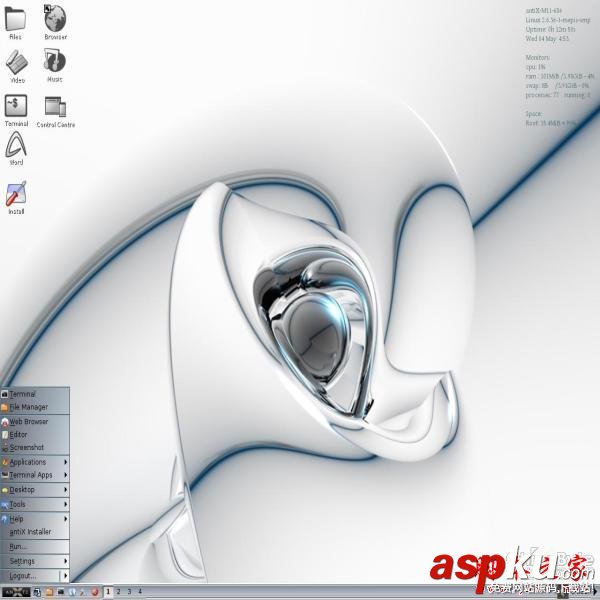This screenshot has height=600, width=600.
Task: Open Web Browser from the start menu
Action: [x=35, y=421]
